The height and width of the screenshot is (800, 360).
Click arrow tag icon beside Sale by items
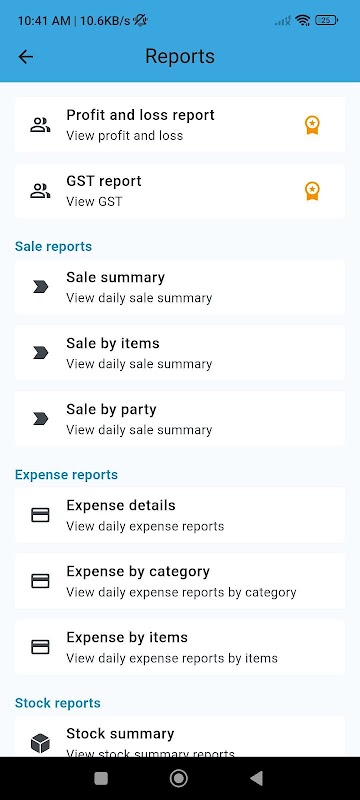[40, 353]
